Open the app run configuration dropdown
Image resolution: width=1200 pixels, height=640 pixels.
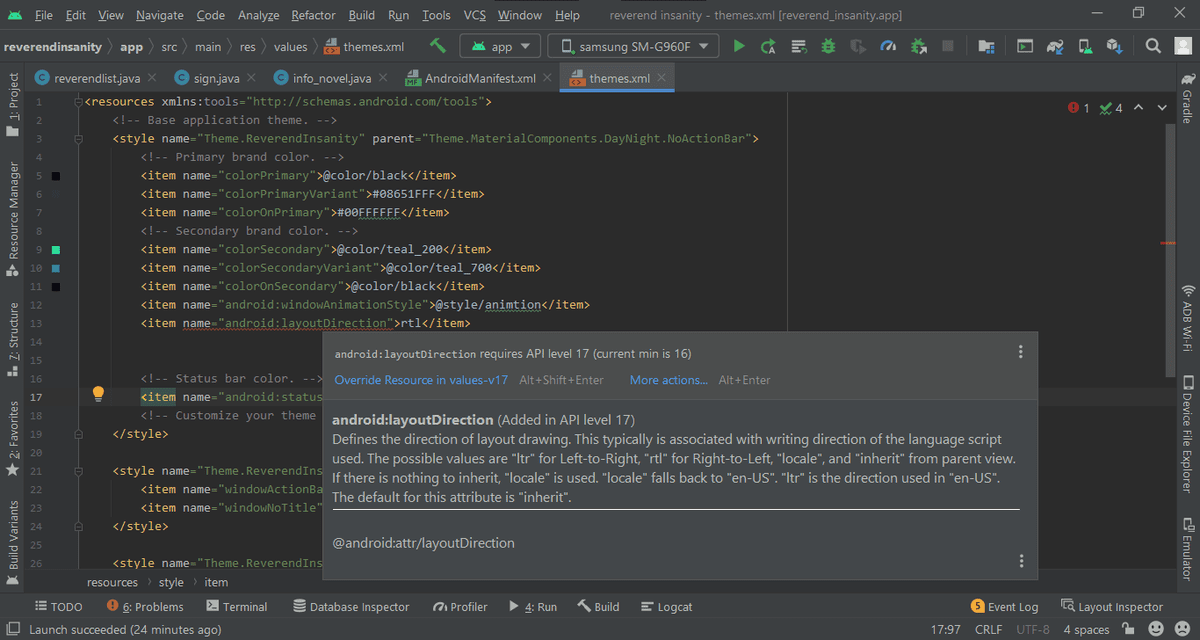pyautogui.click(x=501, y=46)
